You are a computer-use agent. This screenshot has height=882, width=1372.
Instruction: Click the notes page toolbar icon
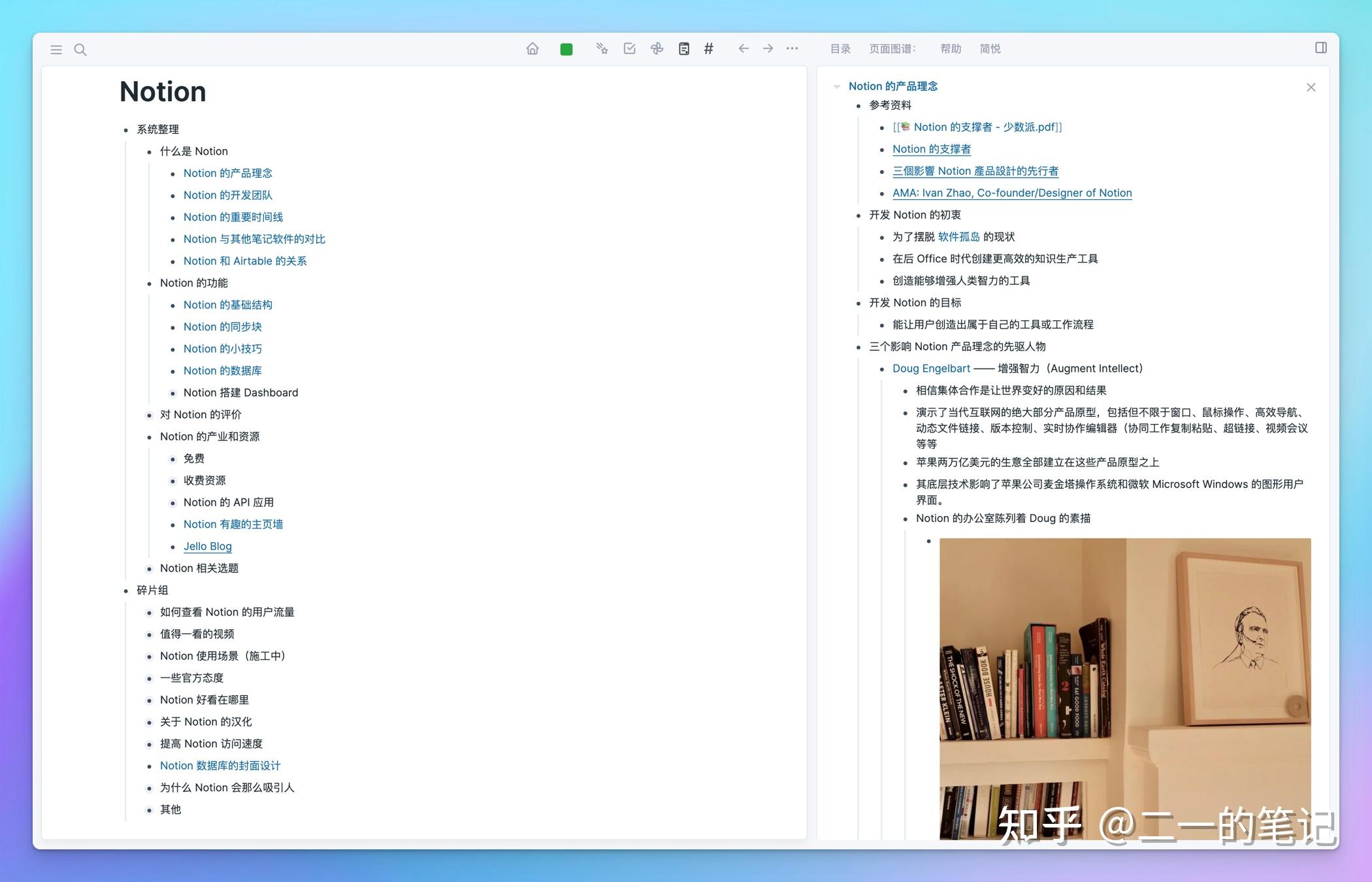[x=684, y=48]
